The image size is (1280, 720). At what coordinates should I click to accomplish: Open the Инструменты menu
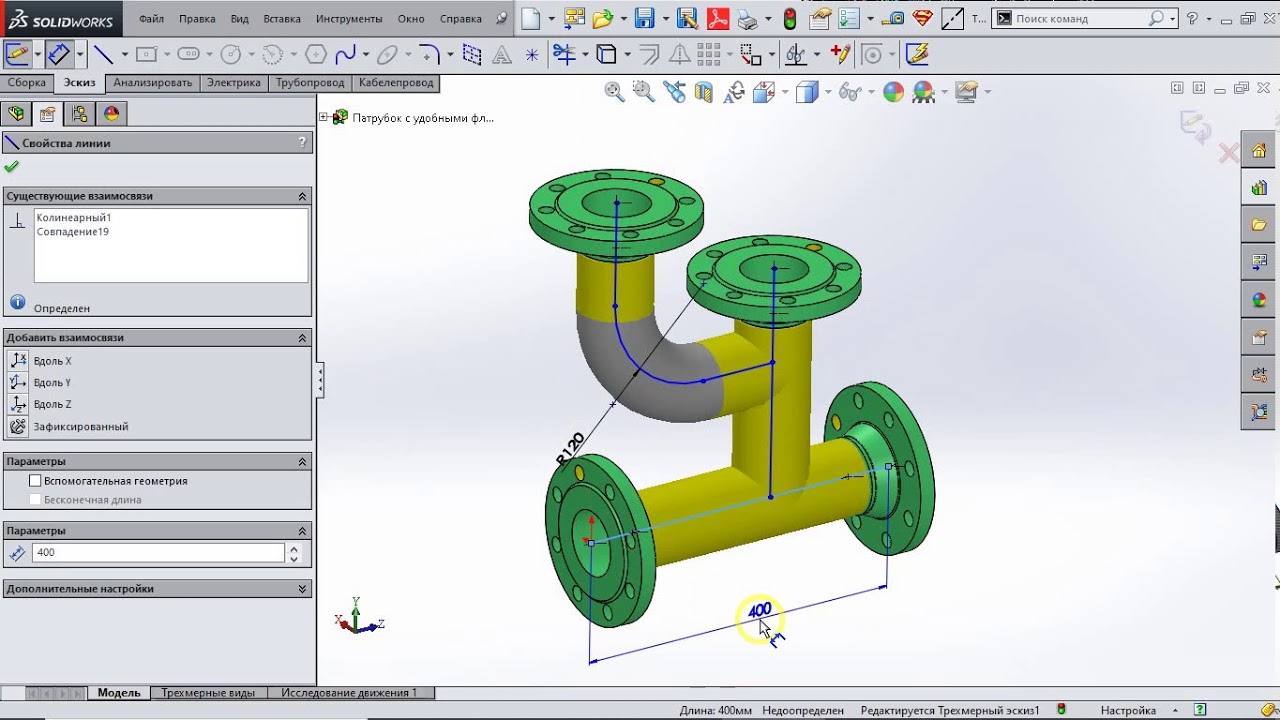(x=349, y=18)
